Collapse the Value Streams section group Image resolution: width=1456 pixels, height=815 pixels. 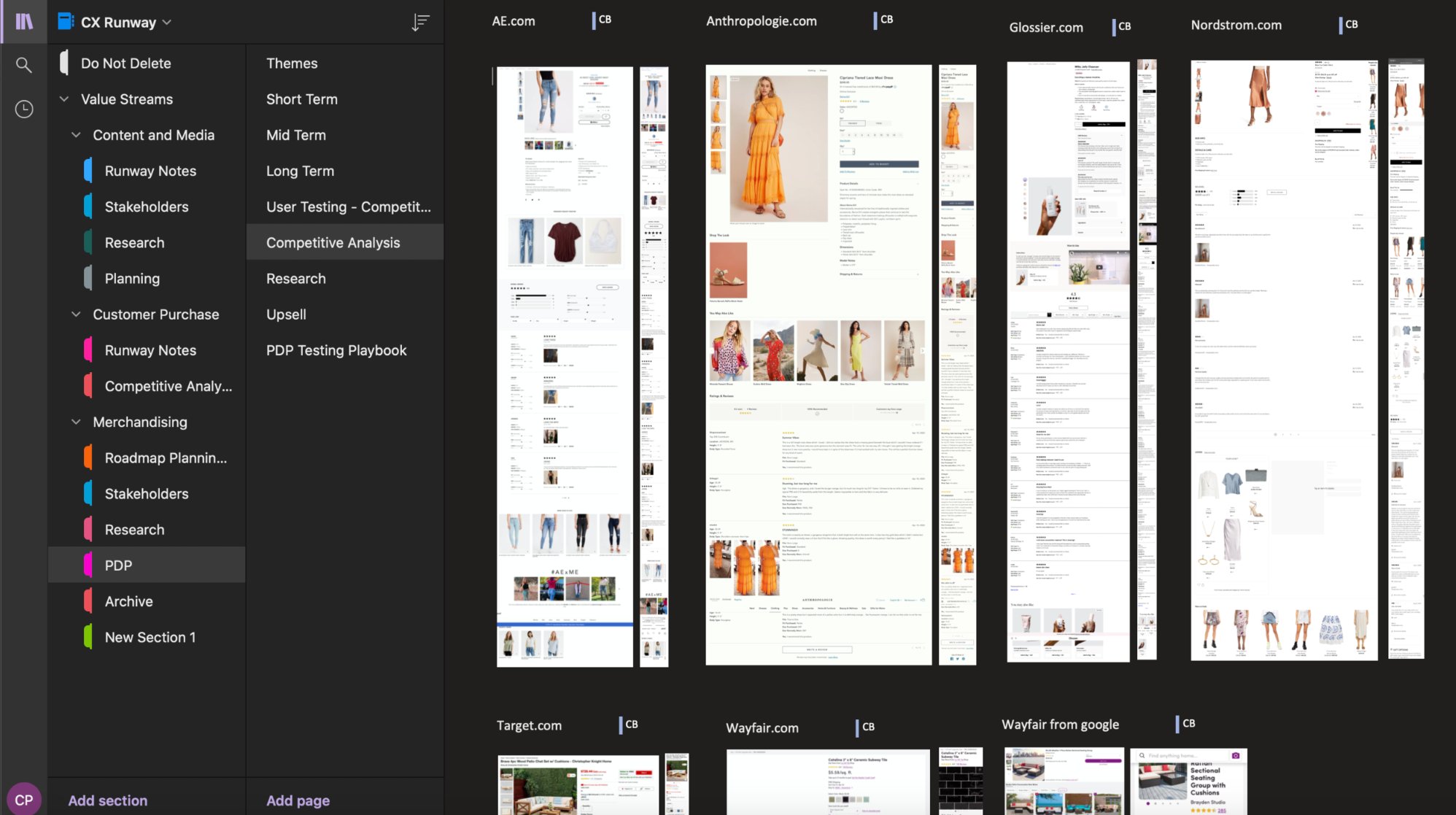(x=64, y=99)
